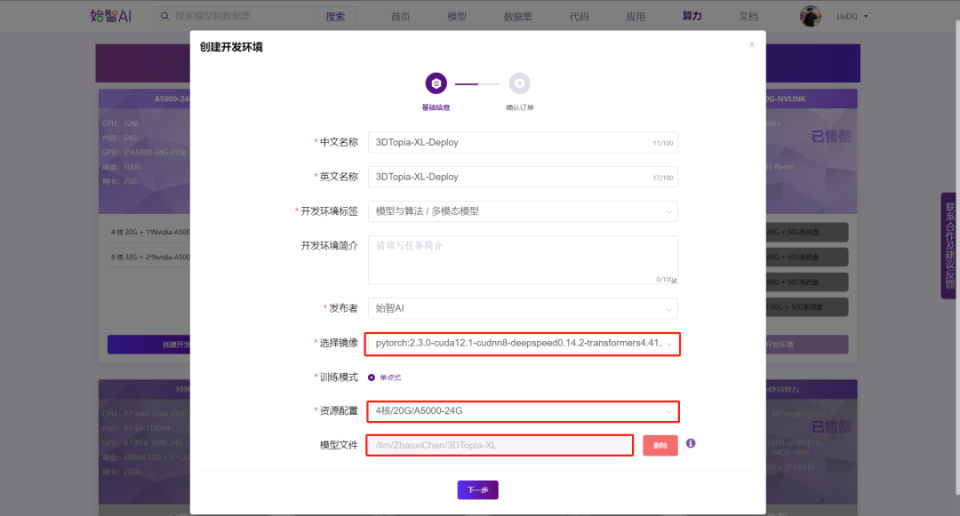This screenshot has height=516, width=960.
Task: Close the 创建开发环境 dialog
Action: [x=752, y=45]
